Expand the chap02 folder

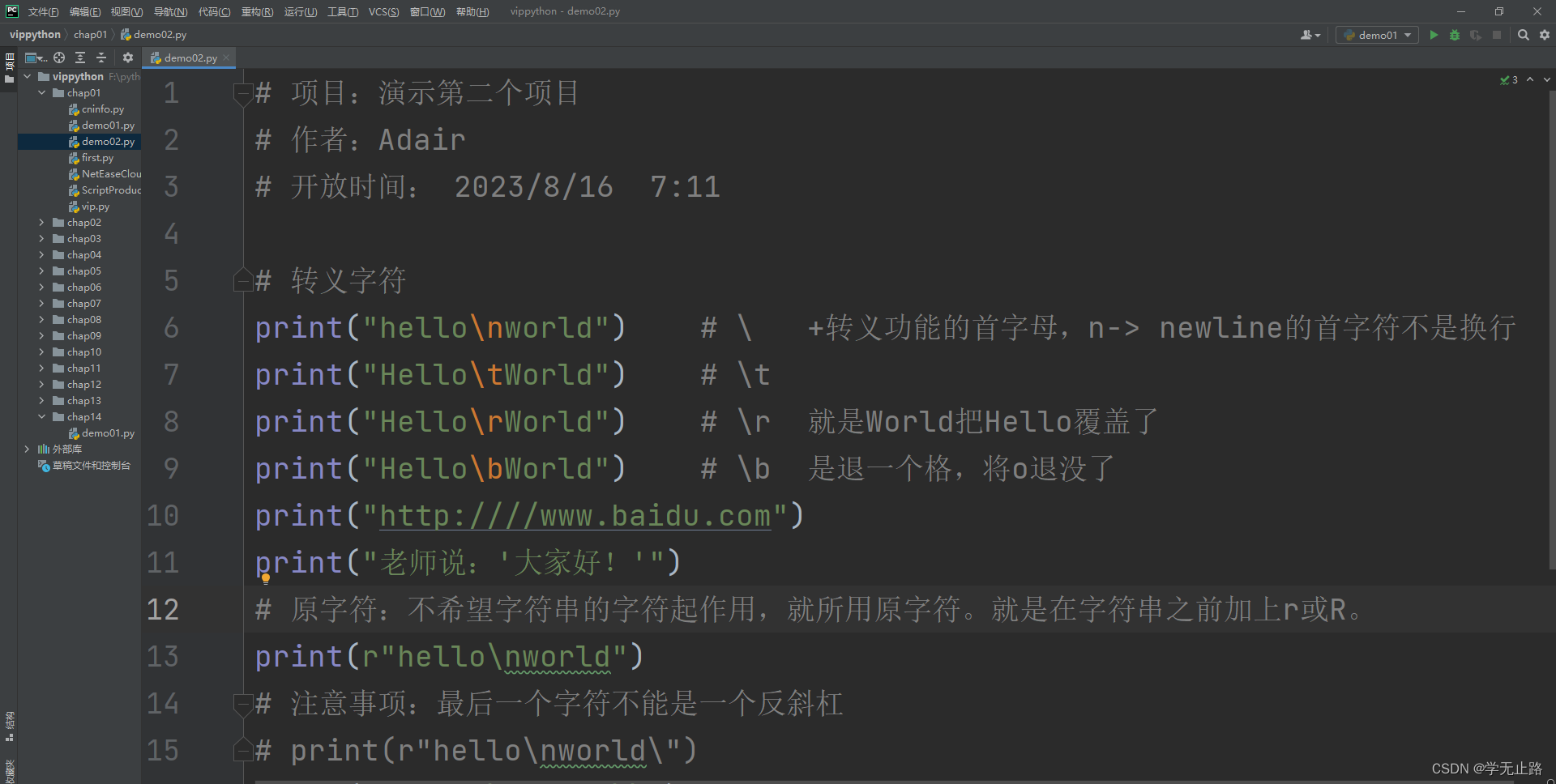click(x=41, y=223)
